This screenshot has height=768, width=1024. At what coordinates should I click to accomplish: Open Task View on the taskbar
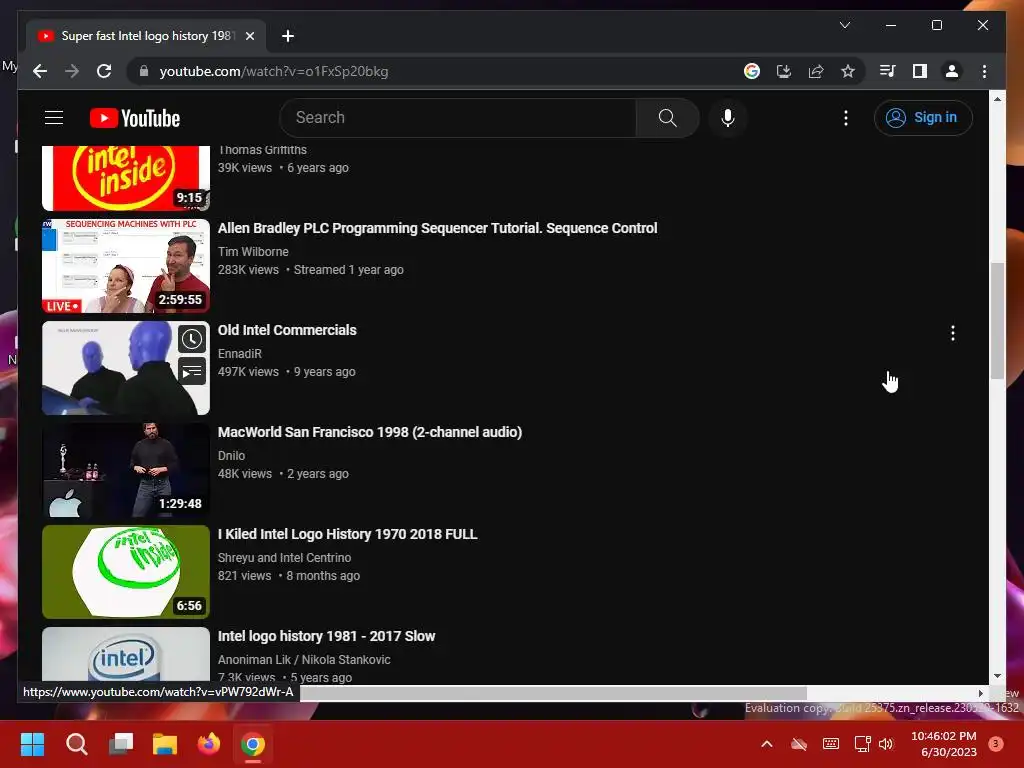121,744
